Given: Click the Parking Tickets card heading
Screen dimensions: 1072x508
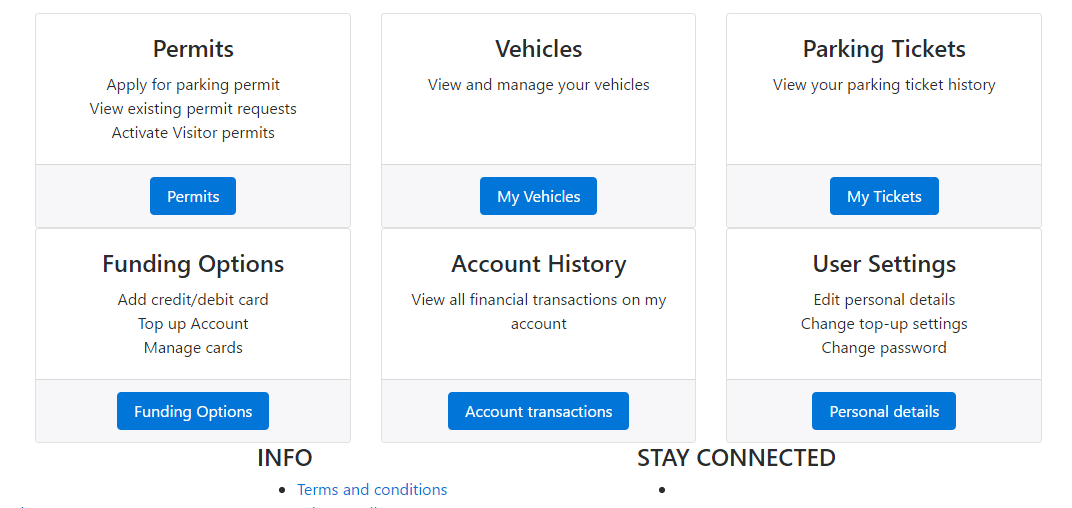Looking at the screenshot, I should pyautogui.click(x=884, y=49).
